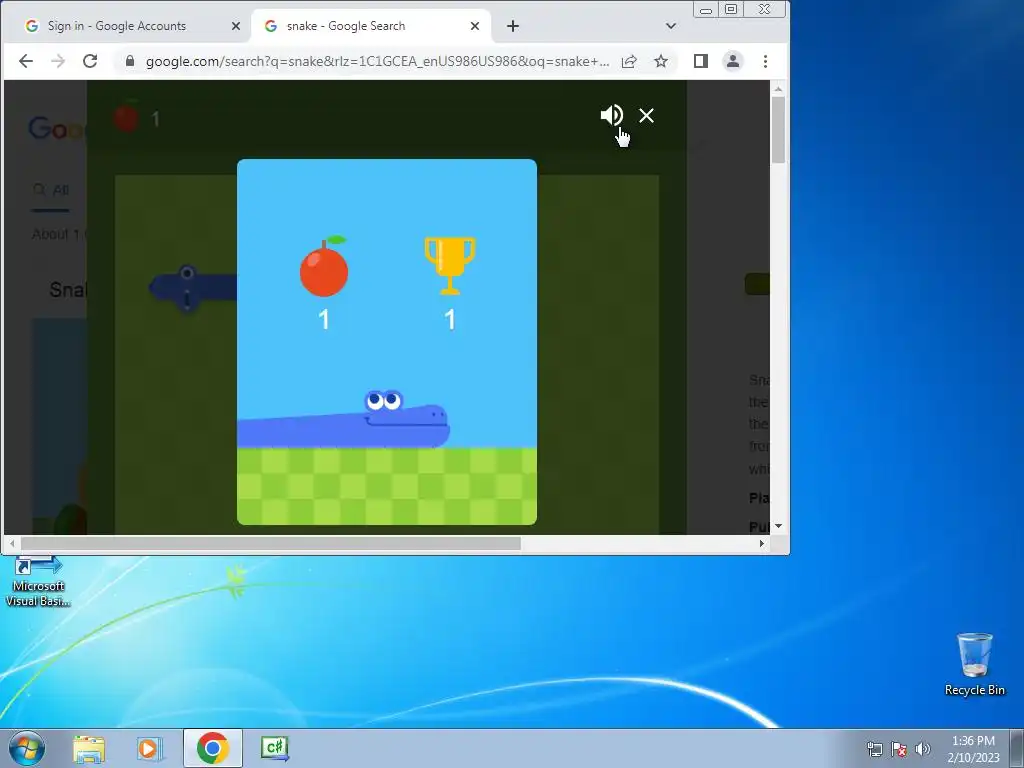
Task: Open File Explorer from taskbar
Action: [x=89, y=748]
